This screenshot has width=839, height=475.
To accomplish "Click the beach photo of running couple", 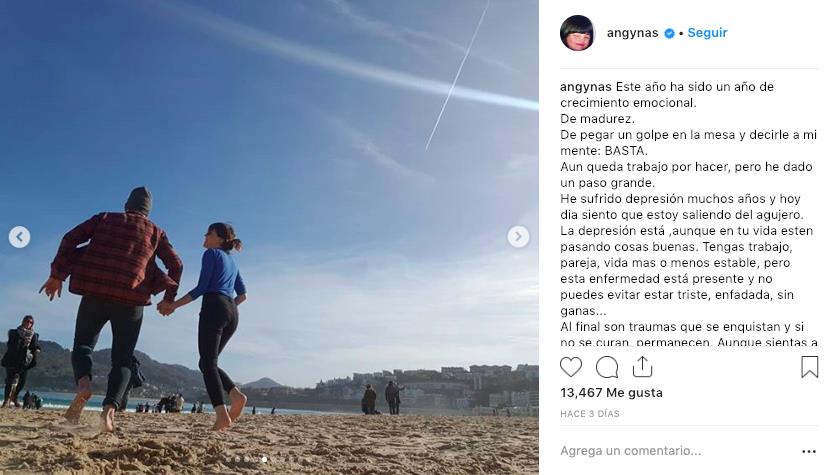I will (269, 238).
